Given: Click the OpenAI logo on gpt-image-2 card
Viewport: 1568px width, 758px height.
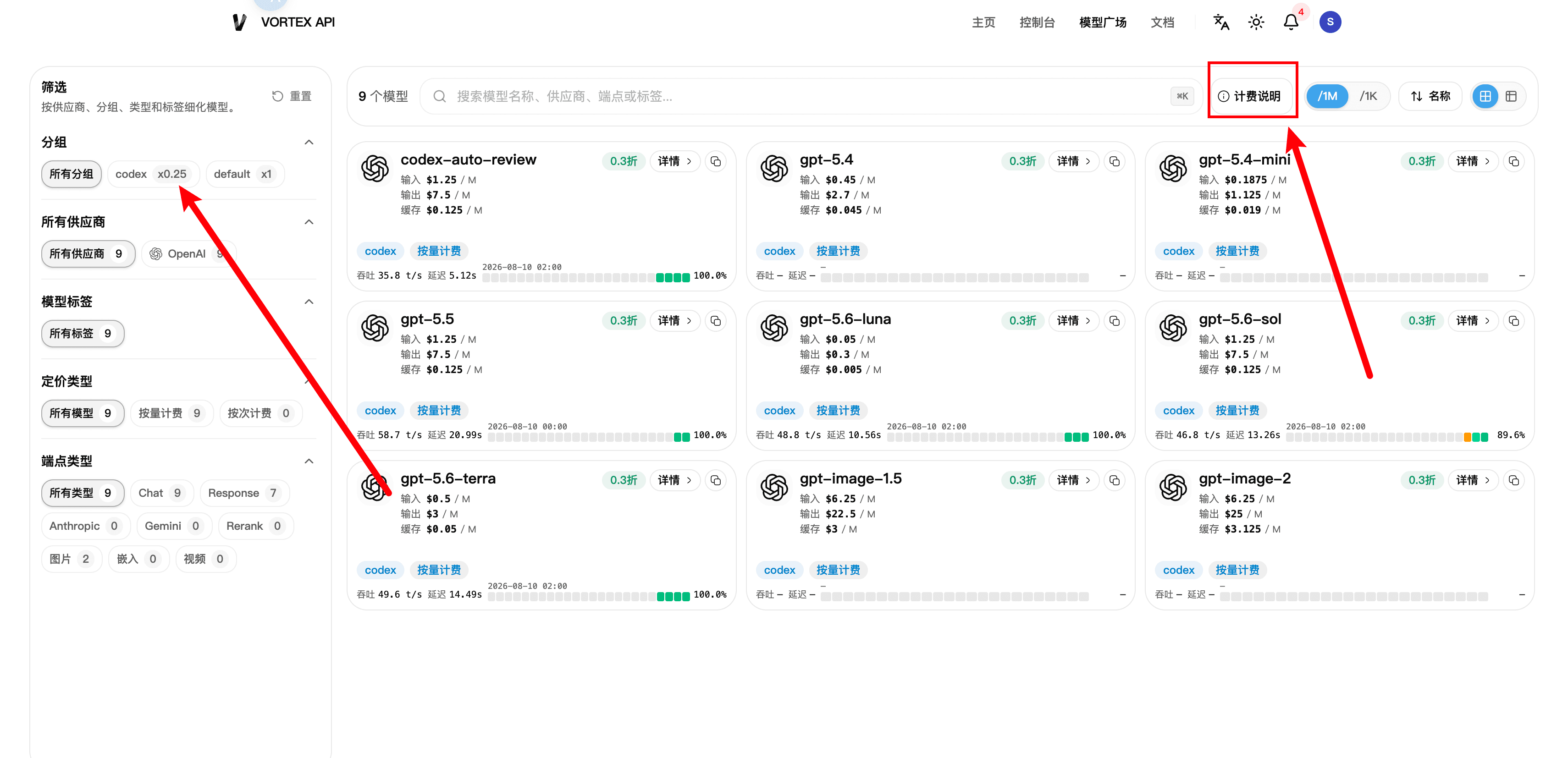Looking at the screenshot, I should tap(1173, 487).
